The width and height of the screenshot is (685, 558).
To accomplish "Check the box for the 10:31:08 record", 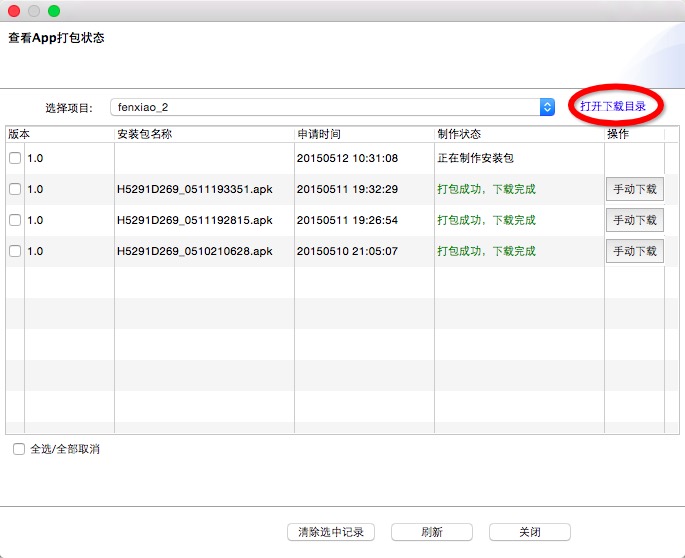I will 15,158.
